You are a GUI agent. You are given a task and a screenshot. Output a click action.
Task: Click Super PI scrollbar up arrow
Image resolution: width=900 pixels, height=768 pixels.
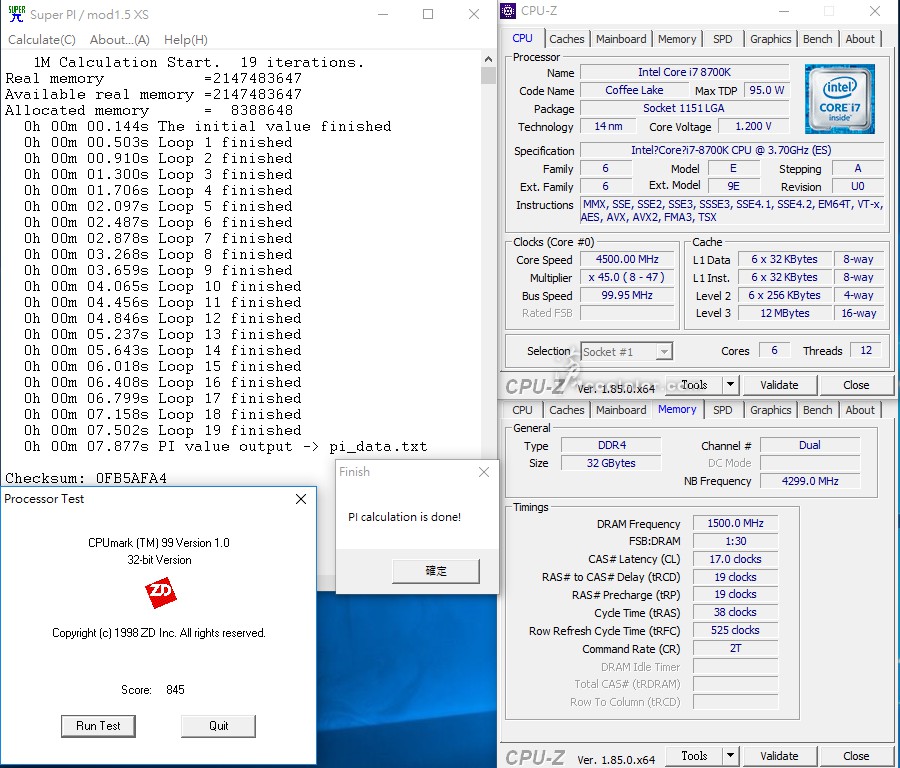(488, 59)
